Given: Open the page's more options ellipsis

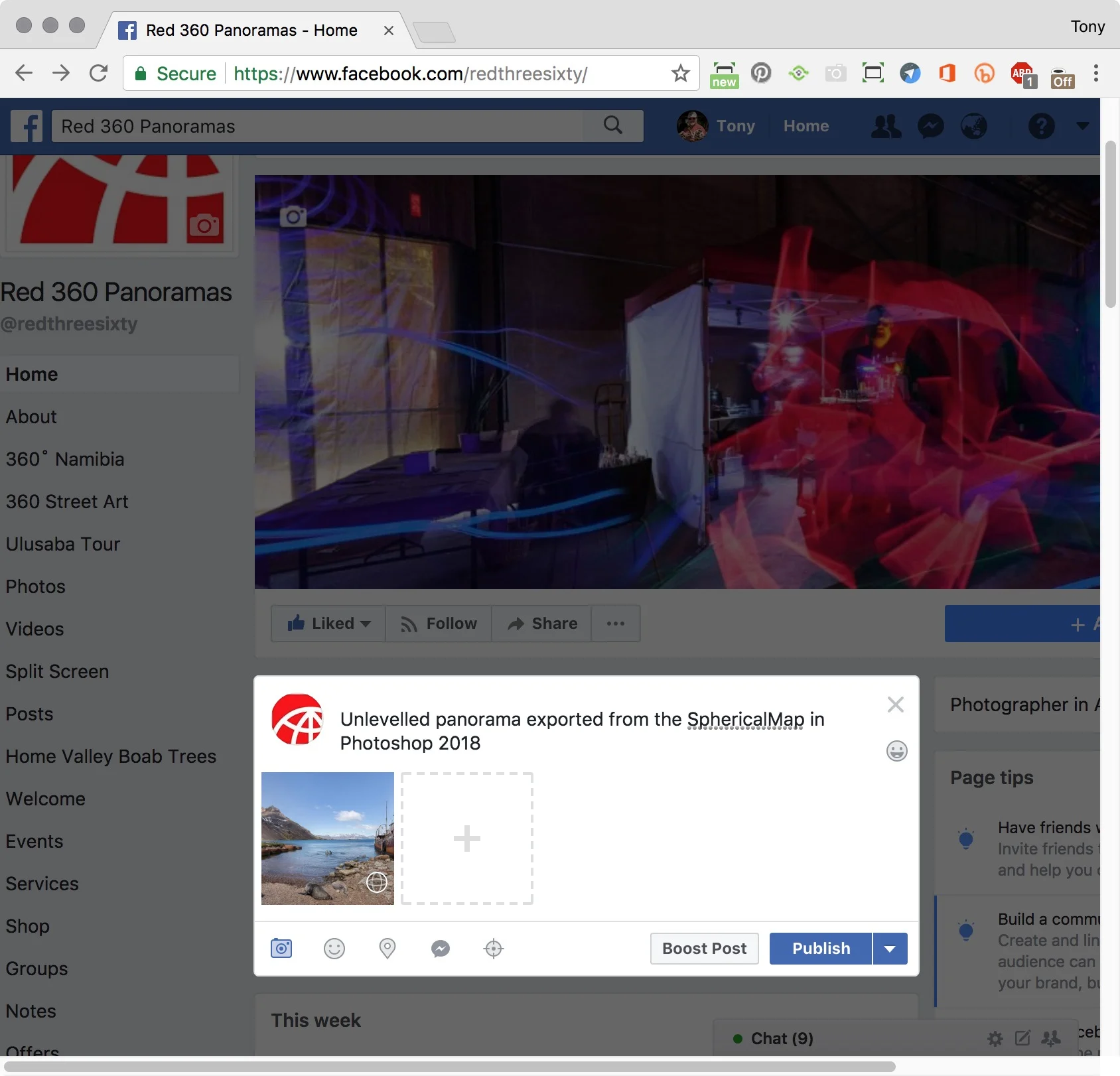Looking at the screenshot, I should [x=616, y=624].
